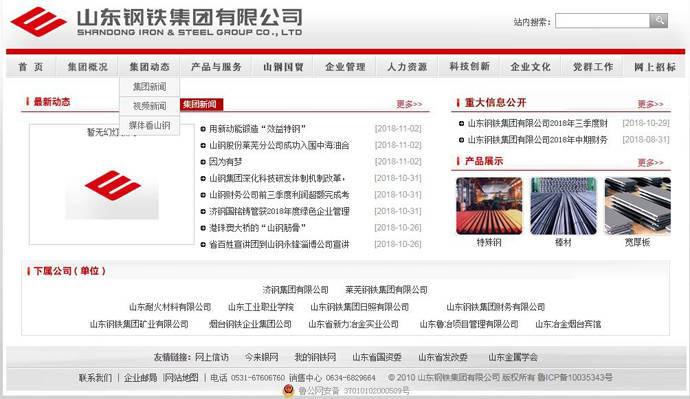Open 济钢集团有限公司 subsidiary link

295,290
